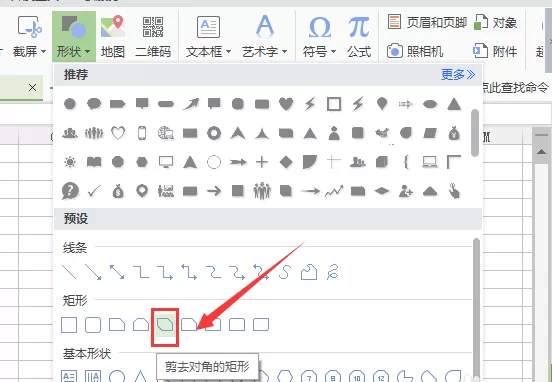Select the laptop shape
Image resolution: width=552 pixels, height=382 pixels.
[430, 162]
